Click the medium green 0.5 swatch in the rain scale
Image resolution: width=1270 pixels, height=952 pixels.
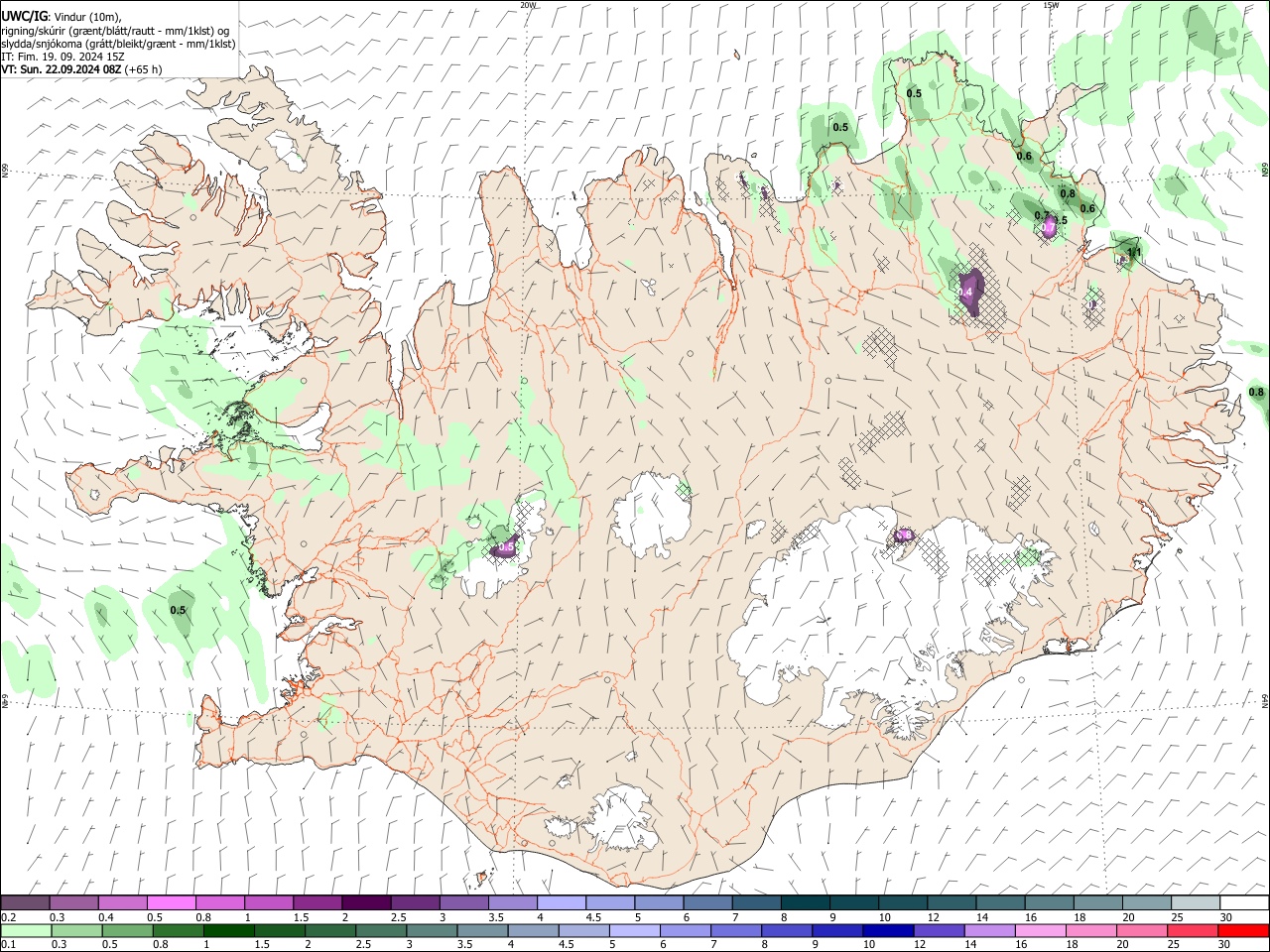click(127, 930)
